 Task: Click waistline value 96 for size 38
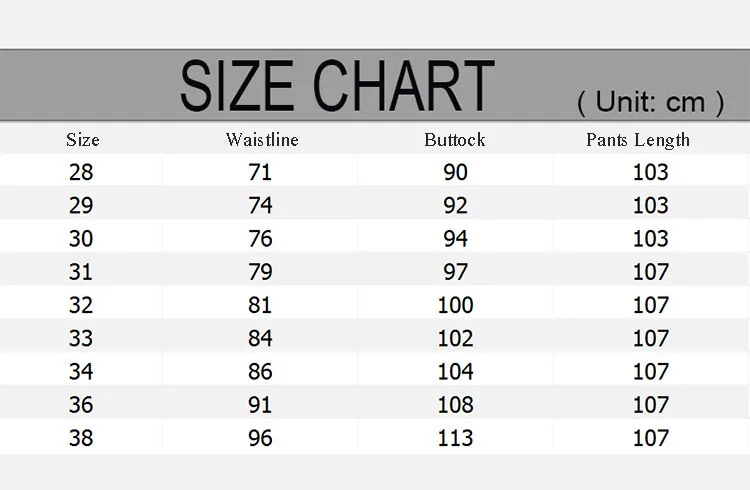tap(260, 438)
